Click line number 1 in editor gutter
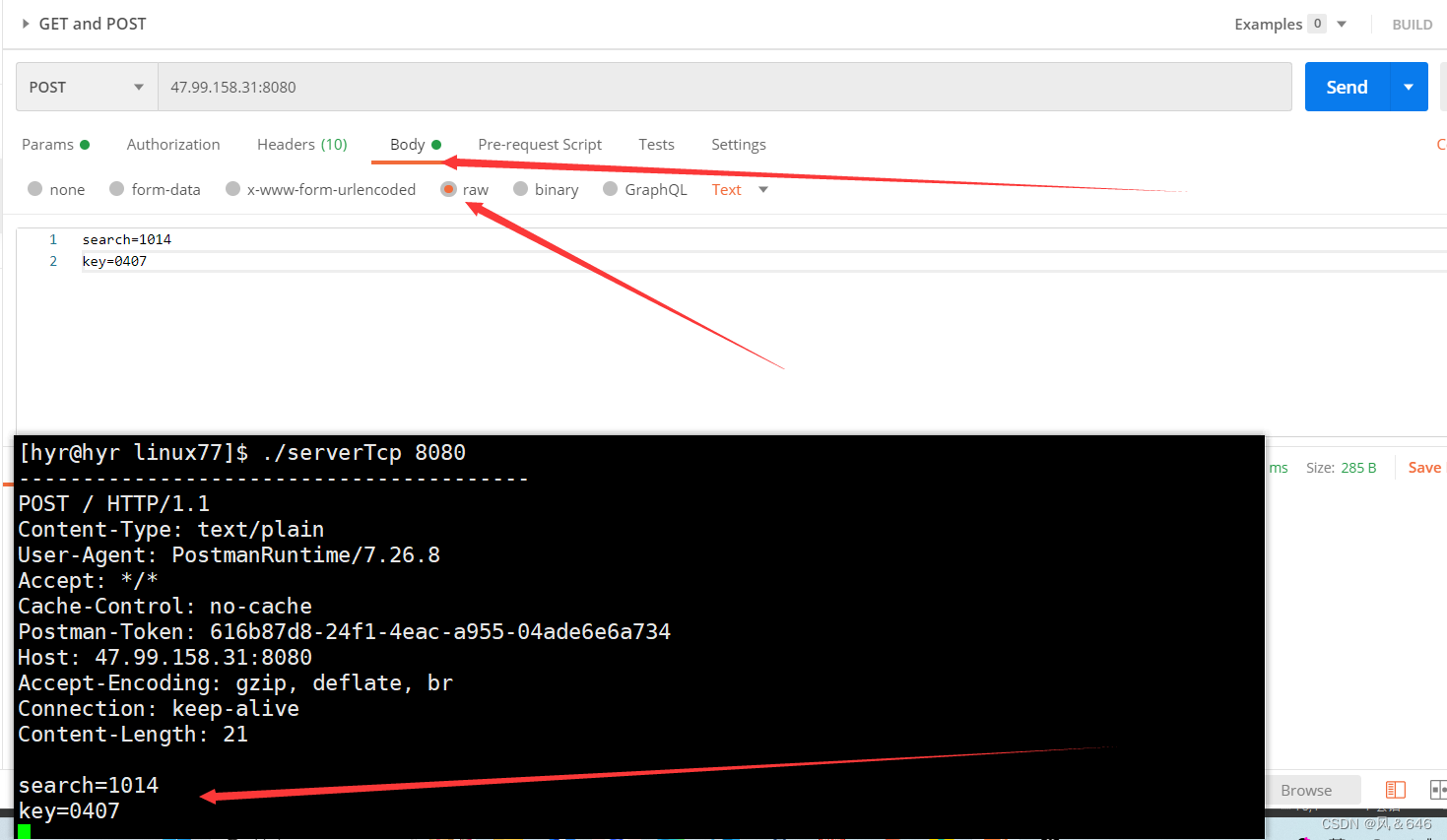Screen dimensions: 1447x840 click(53, 239)
